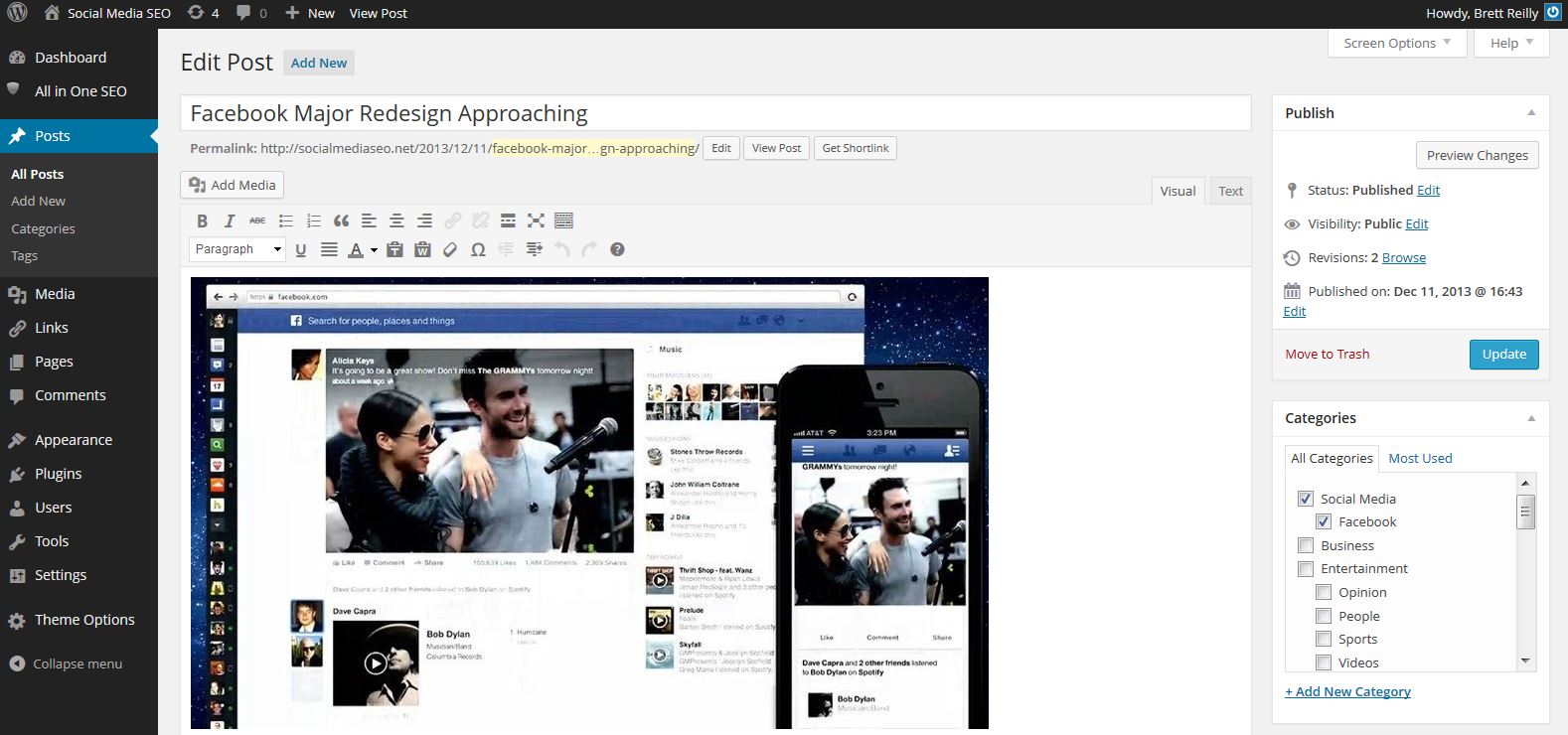Screen dimensions: 1568x735
Task: Expand the Help panel
Action: pos(1511,43)
